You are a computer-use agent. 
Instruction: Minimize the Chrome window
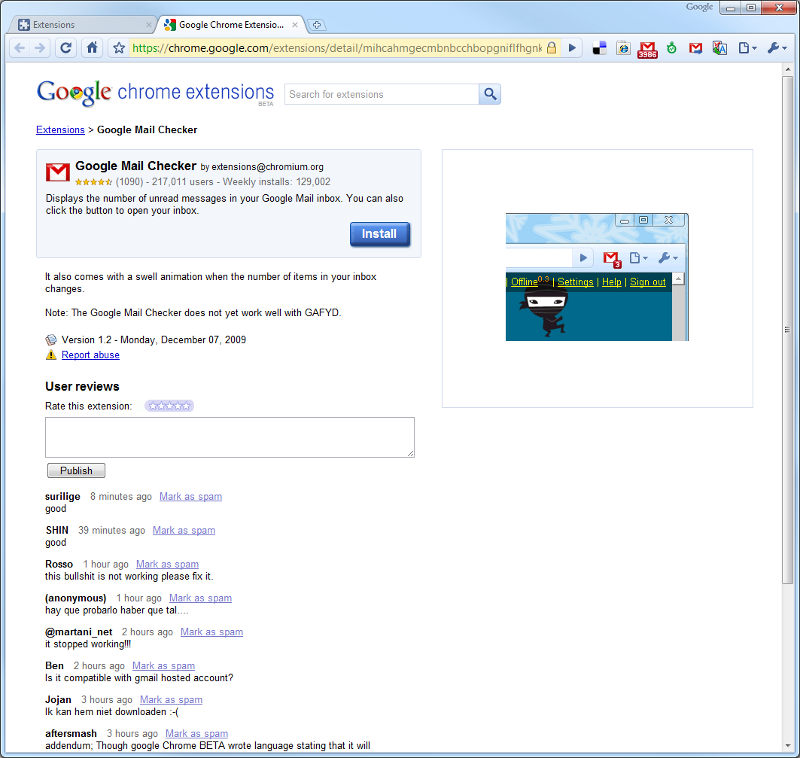tap(731, 8)
